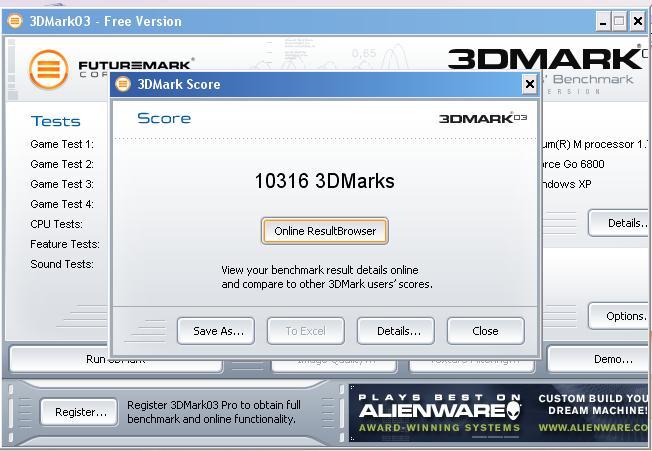Open system Details in the main window
652x451 pixels.
click(x=620, y=223)
